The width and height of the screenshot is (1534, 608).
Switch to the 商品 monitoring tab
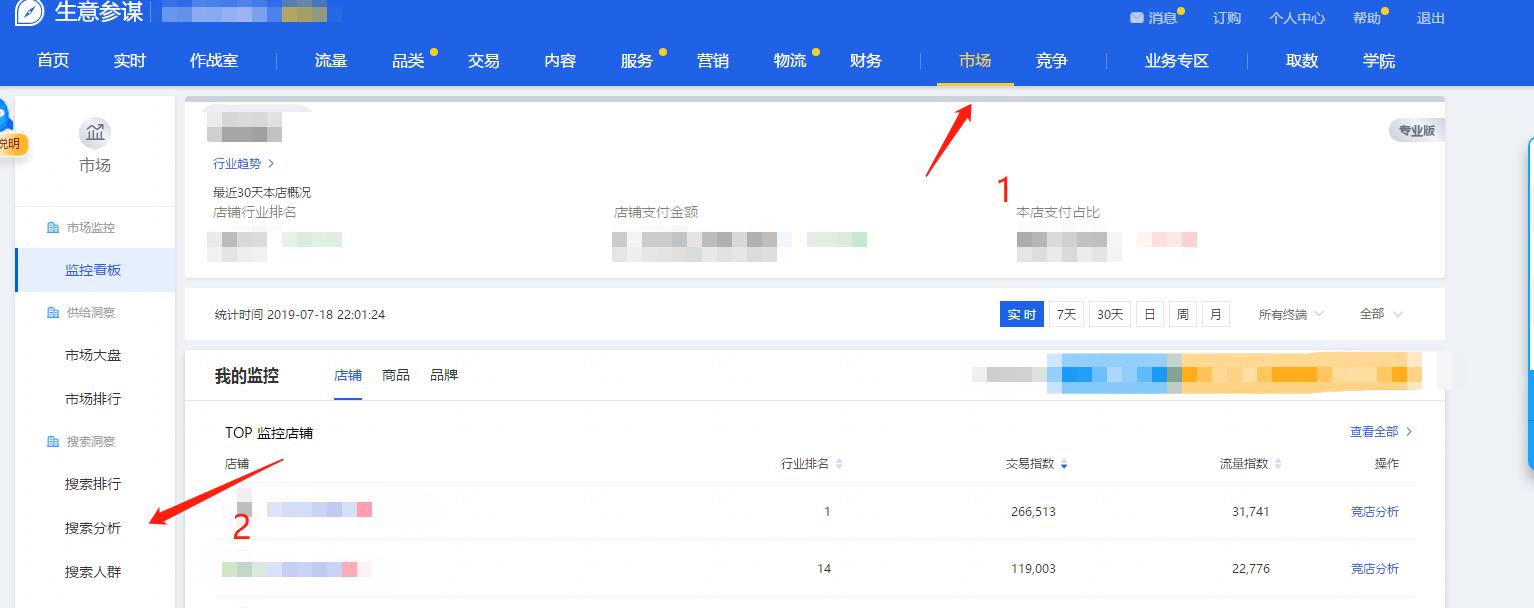tap(396, 375)
